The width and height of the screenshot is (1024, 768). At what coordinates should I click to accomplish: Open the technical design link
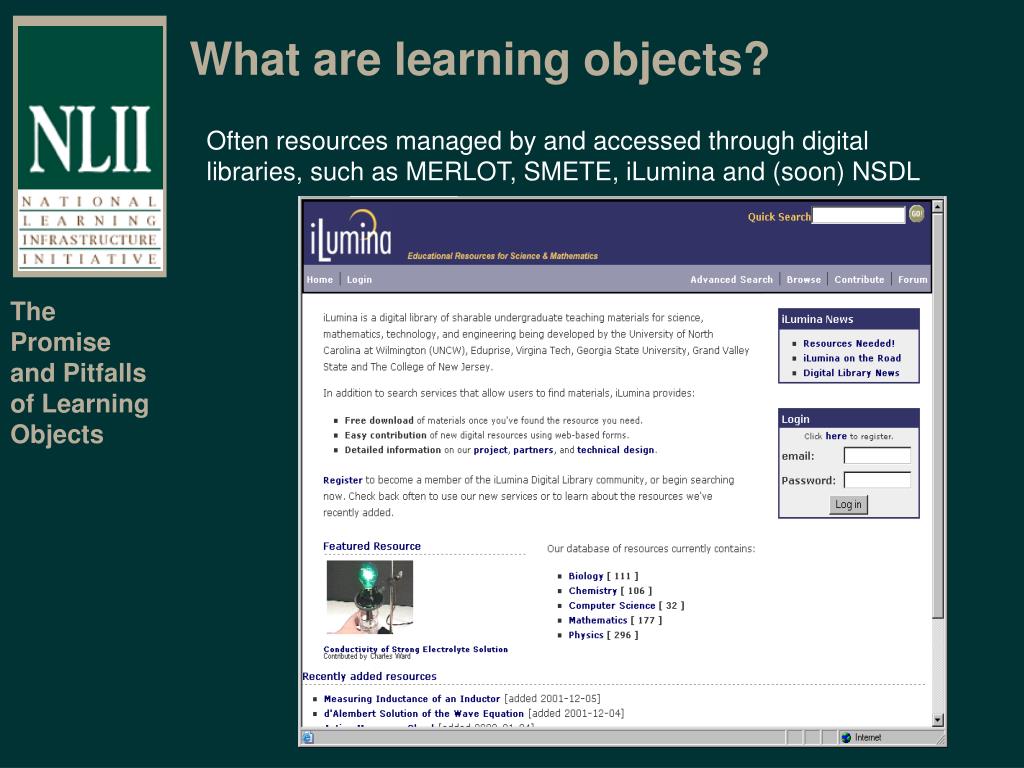point(615,450)
